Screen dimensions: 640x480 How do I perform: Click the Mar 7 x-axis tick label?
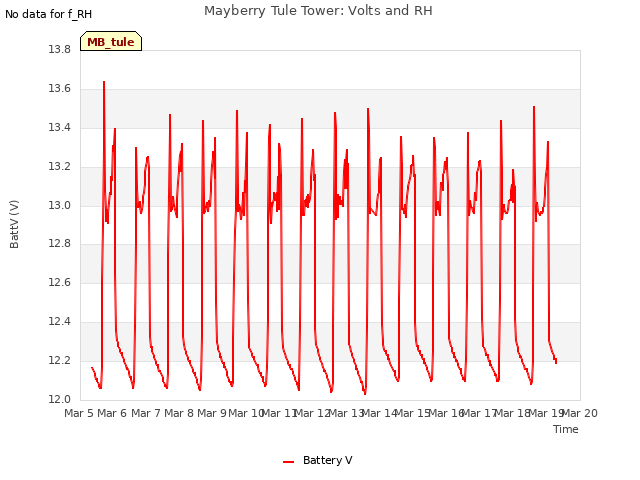click(x=146, y=413)
